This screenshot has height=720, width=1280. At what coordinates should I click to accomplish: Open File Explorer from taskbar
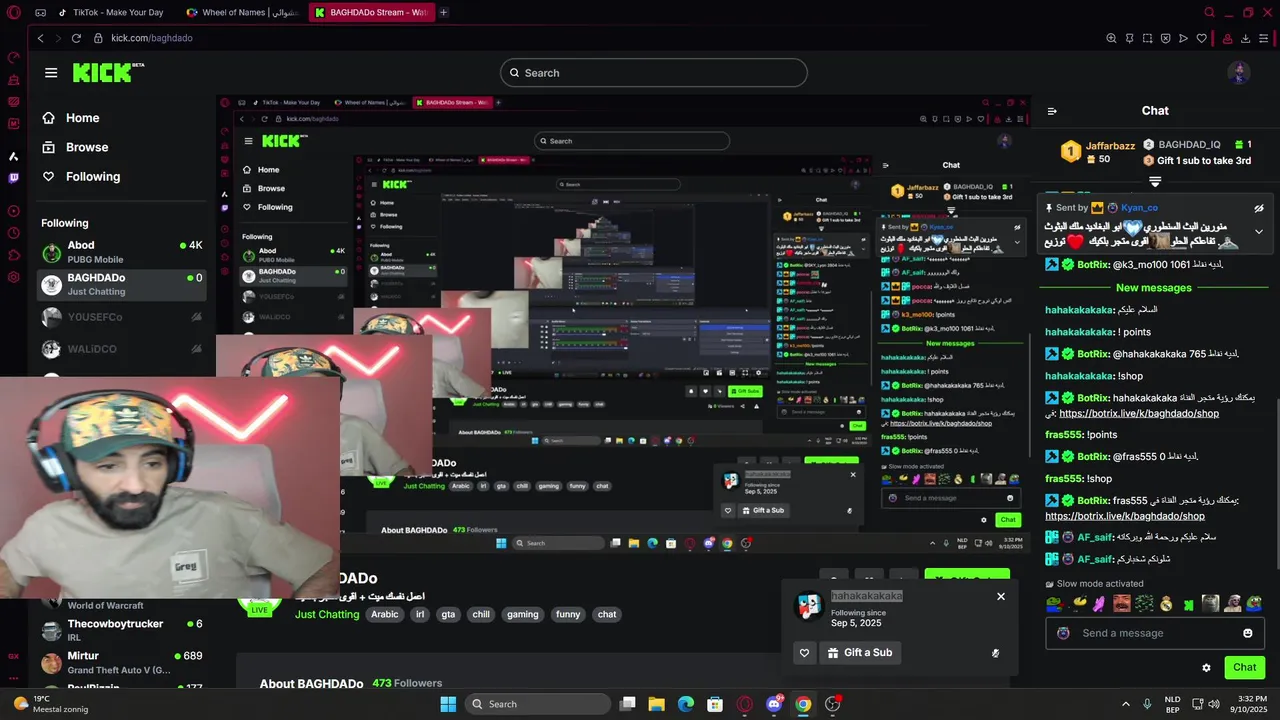(656, 704)
